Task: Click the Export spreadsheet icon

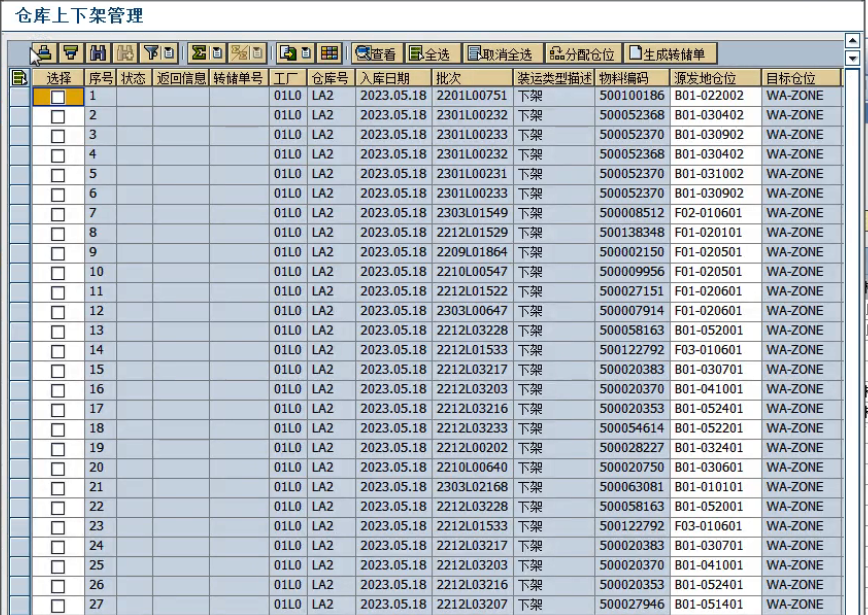Action: coord(286,54)
